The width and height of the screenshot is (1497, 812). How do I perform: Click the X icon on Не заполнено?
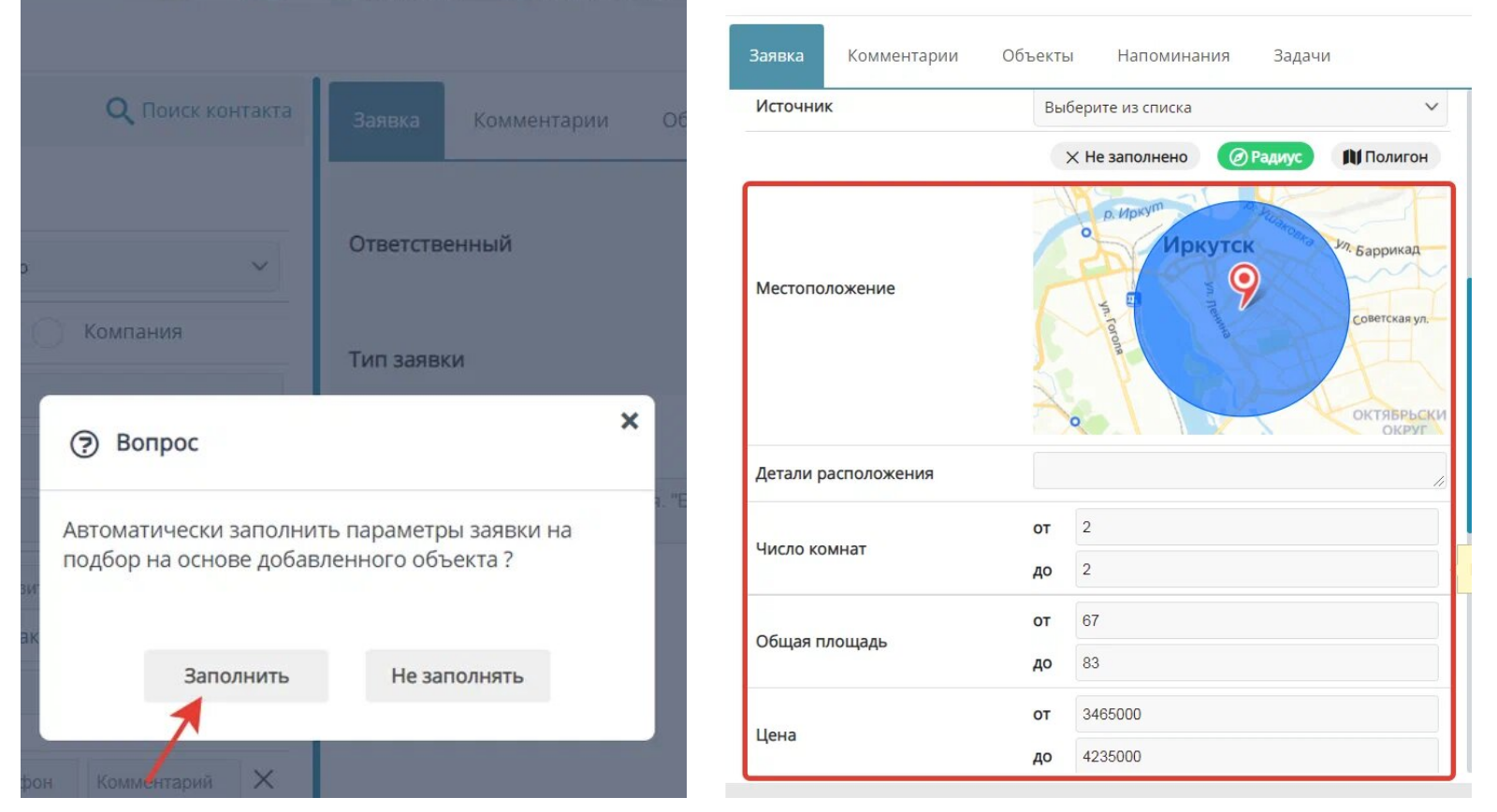(x=1072, y=157)
